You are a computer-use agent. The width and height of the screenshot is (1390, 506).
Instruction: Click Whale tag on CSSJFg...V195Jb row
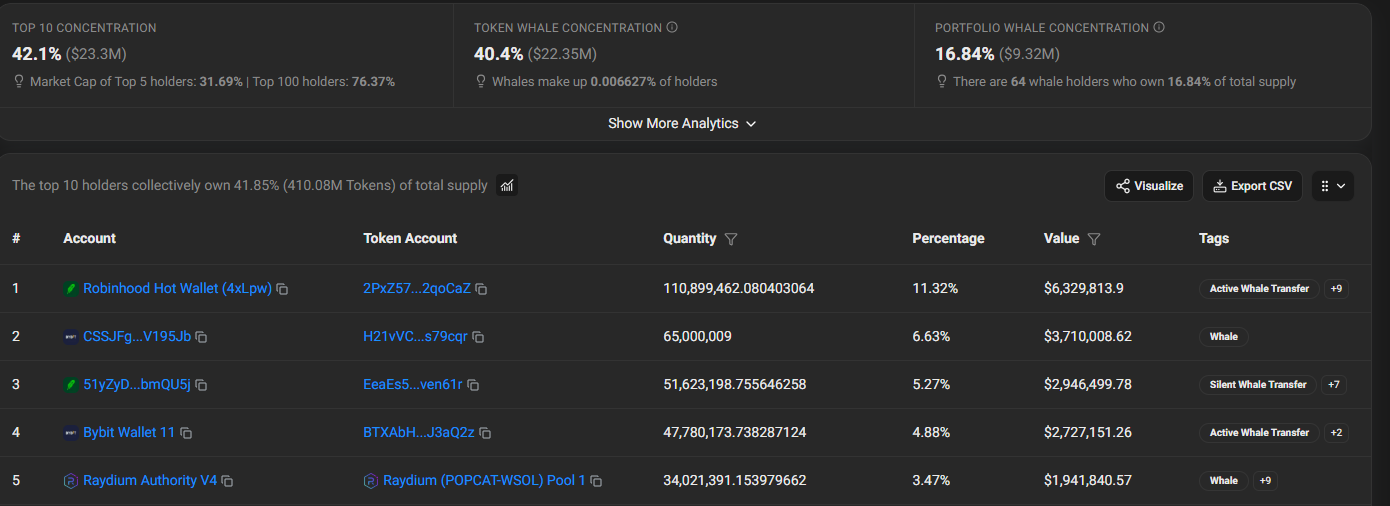point(1223,337)
